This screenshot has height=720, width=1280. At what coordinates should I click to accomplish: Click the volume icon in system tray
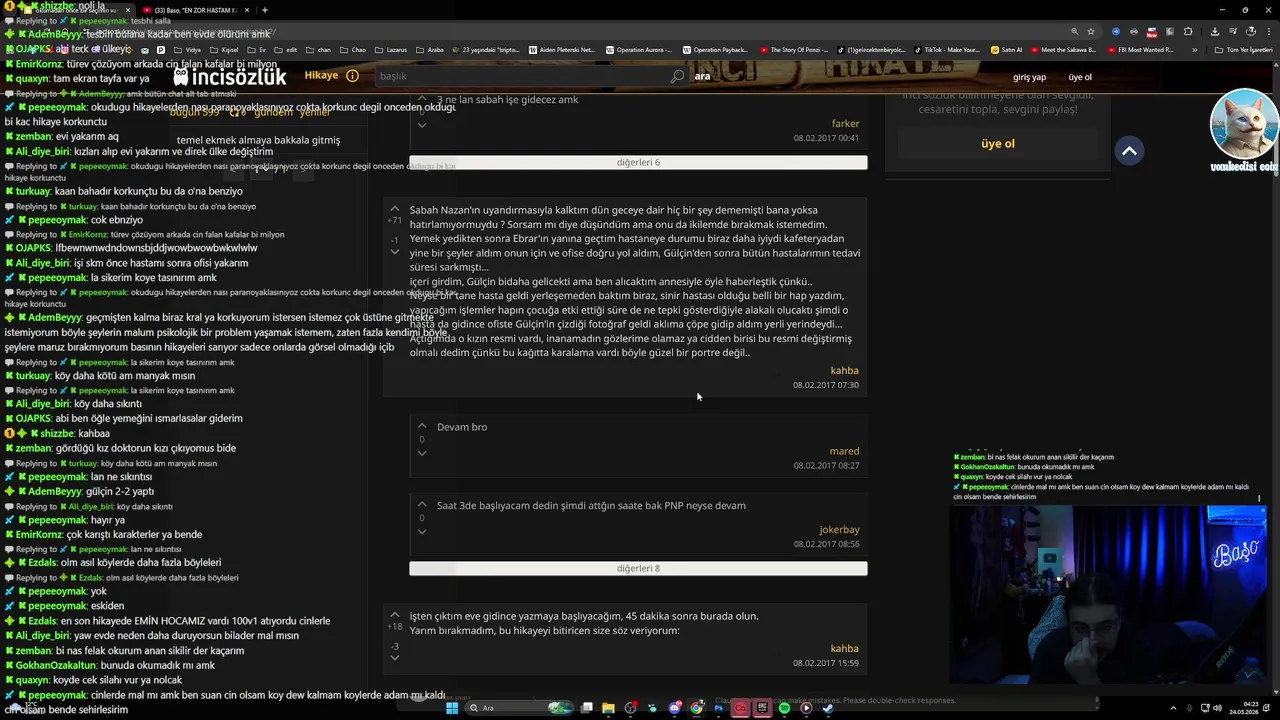[x=1218, y=708]
